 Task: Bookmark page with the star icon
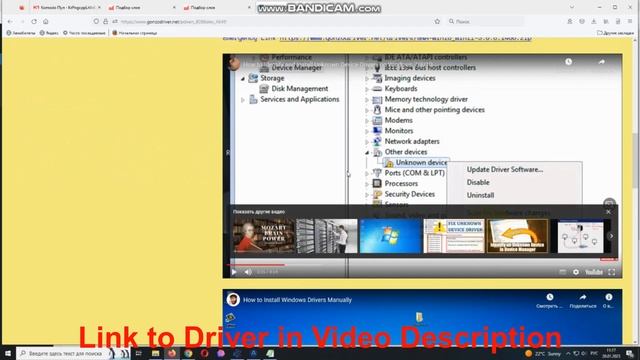point(437,21)
